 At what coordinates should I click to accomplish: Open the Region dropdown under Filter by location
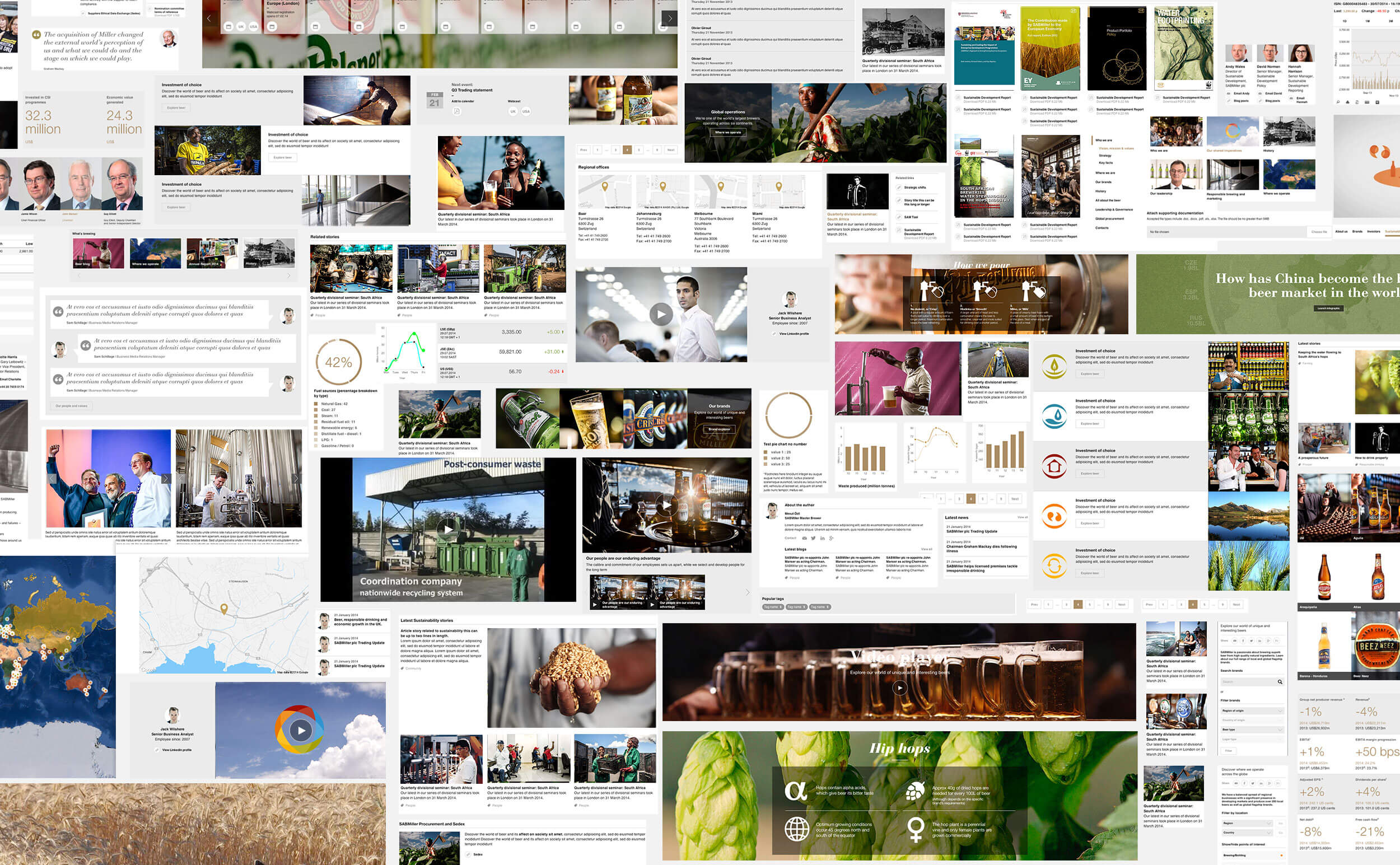[x=1248, y=824]
